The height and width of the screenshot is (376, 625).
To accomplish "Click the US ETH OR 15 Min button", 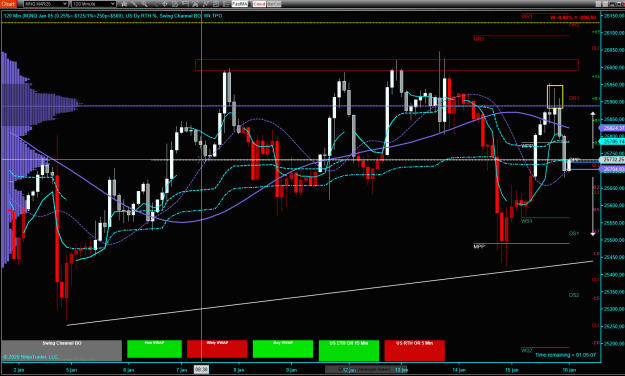I will 349,350.
